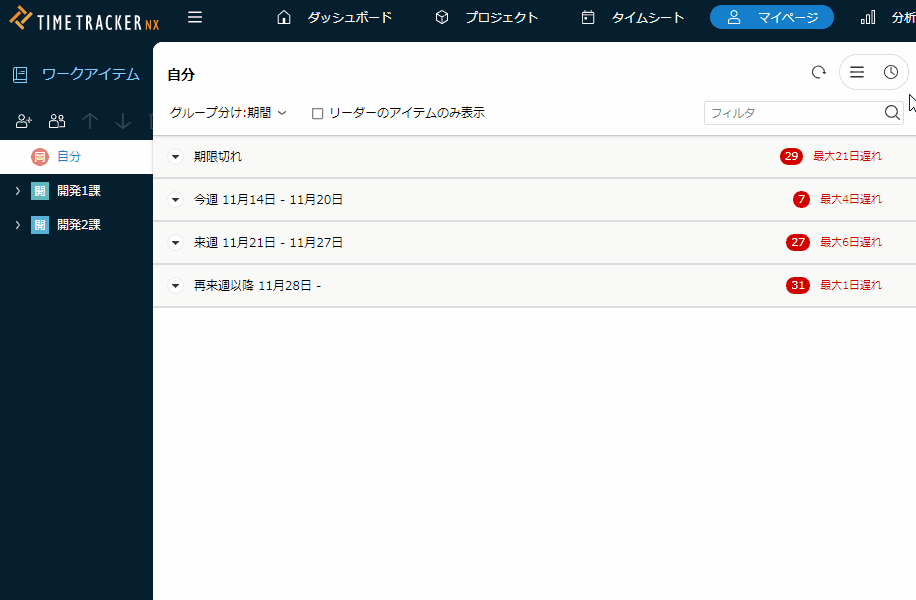Click the マイページ button

click(x=771, y=17)
